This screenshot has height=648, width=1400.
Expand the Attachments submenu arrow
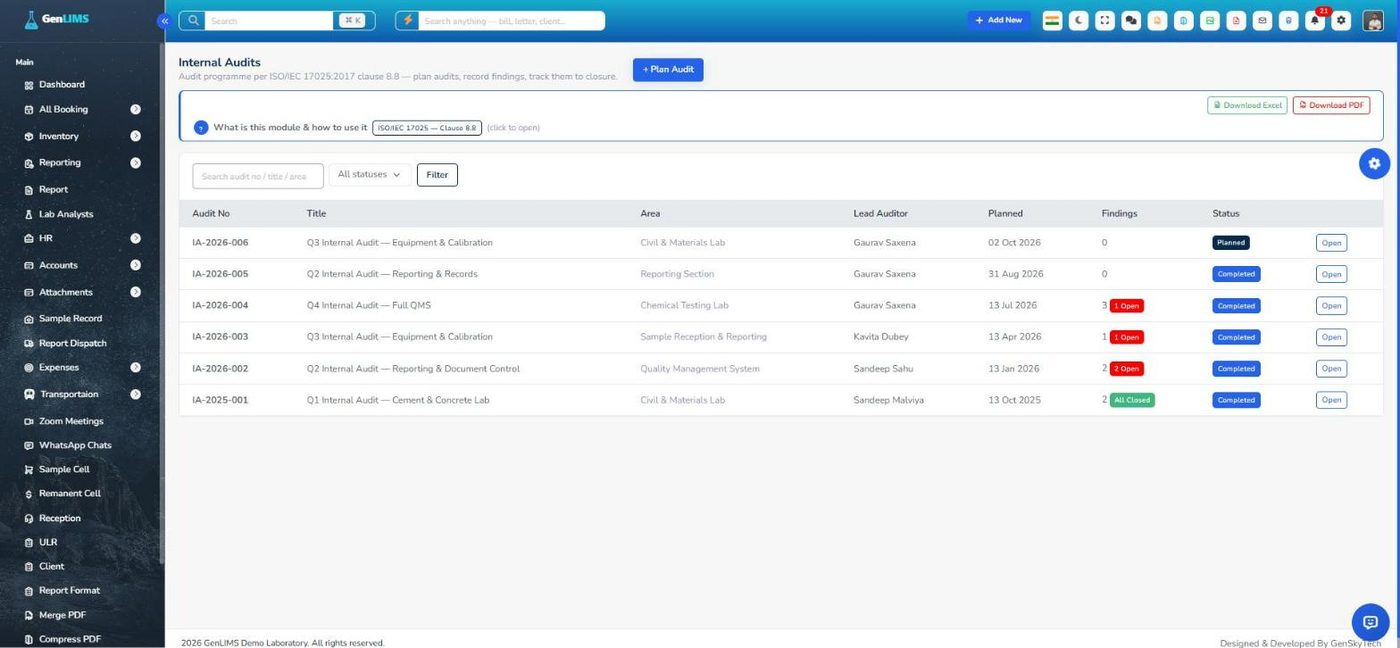(x=135, y=292)
